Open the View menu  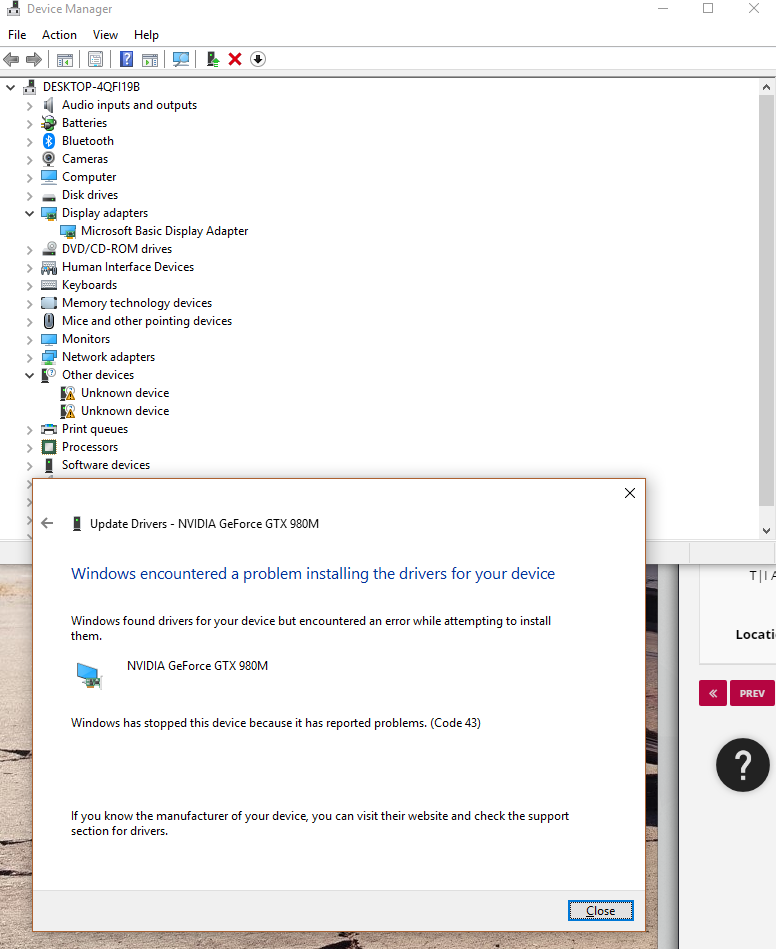coord(105,35)
